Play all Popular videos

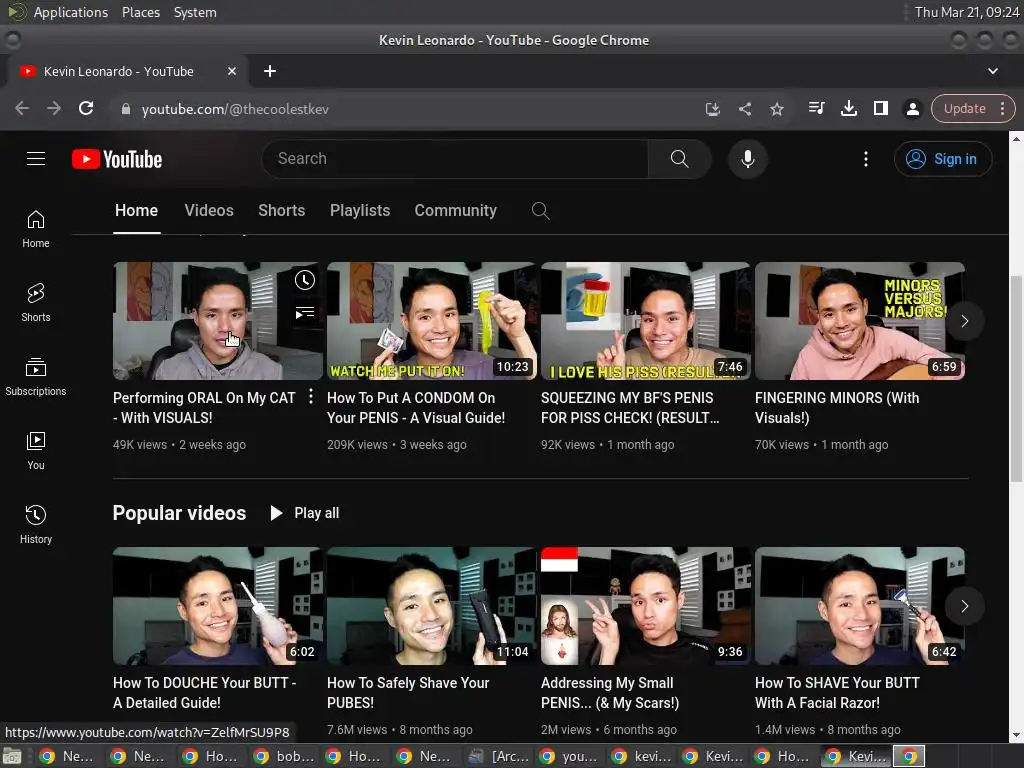(305, 513)
